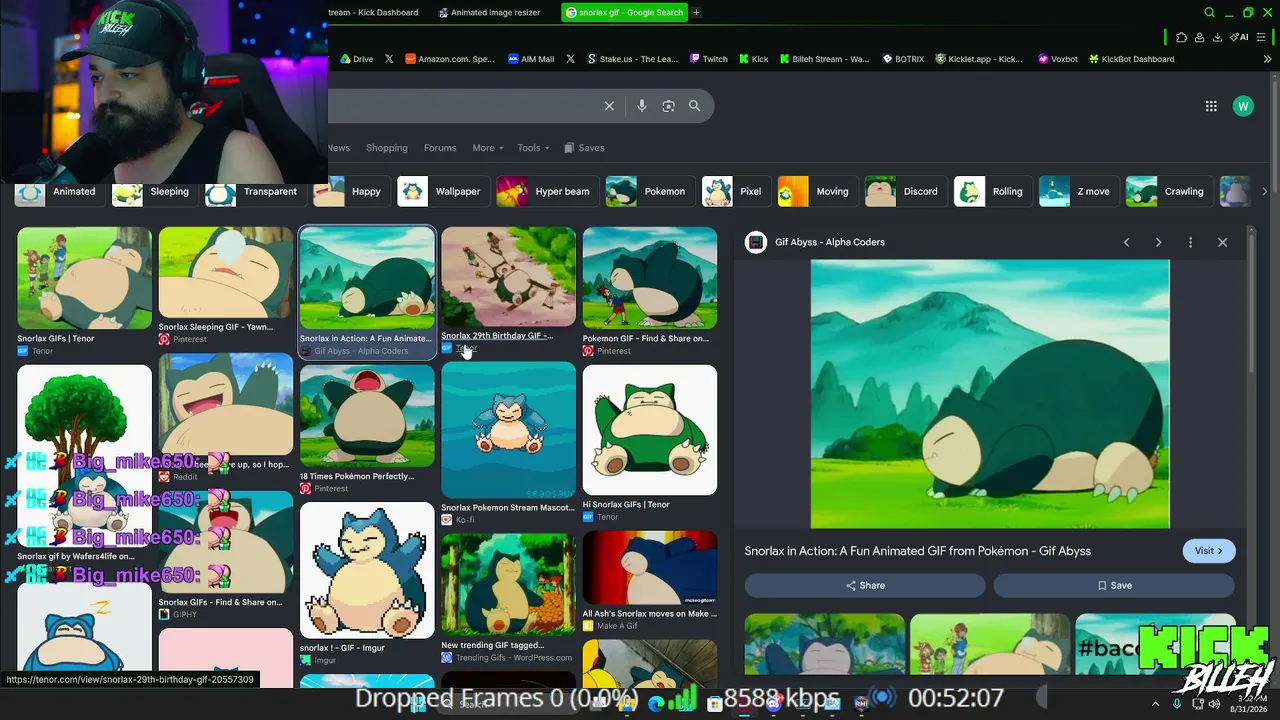
Task: Open the Hi Snorlax GIFs Tenor thumbnail
Action: 650,430
